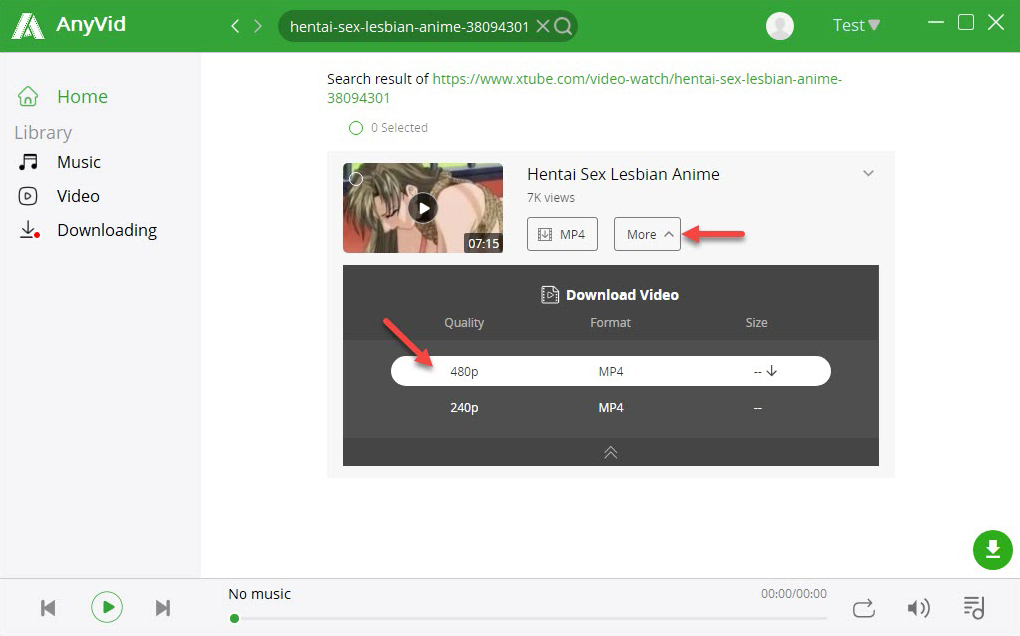Click the 07:15 duration badge
Screen dimensions: 1020x636
click(x=483, y=243)
